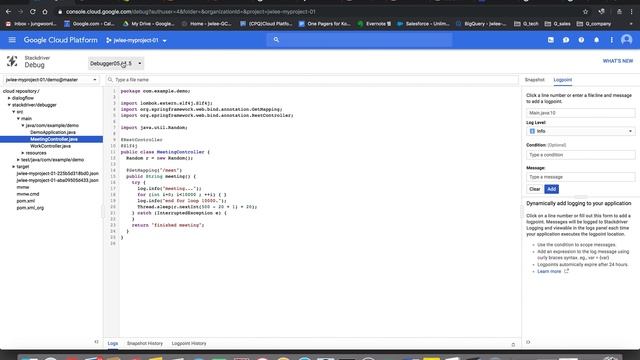Open the Logpoint History tab
This screenshot has width=640, height=360.
click(189, 343)
